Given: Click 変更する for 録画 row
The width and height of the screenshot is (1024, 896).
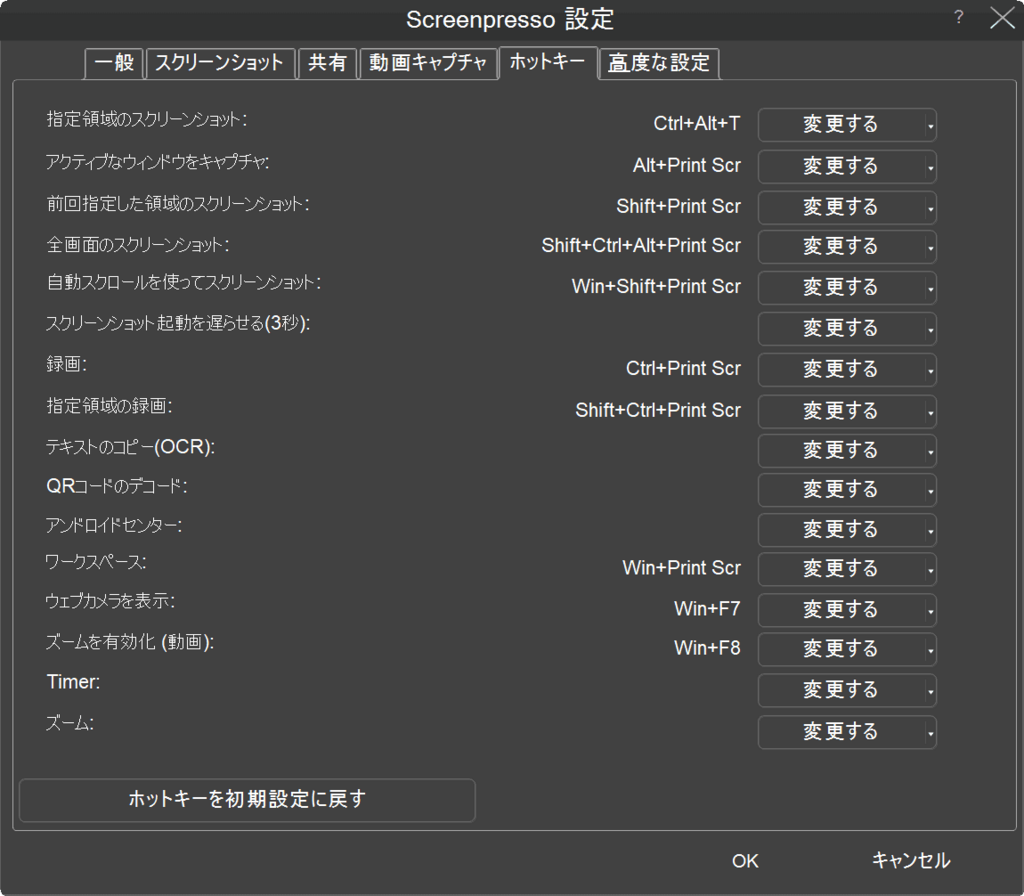Looking at the screenshot, I should [x=840, y=370].
